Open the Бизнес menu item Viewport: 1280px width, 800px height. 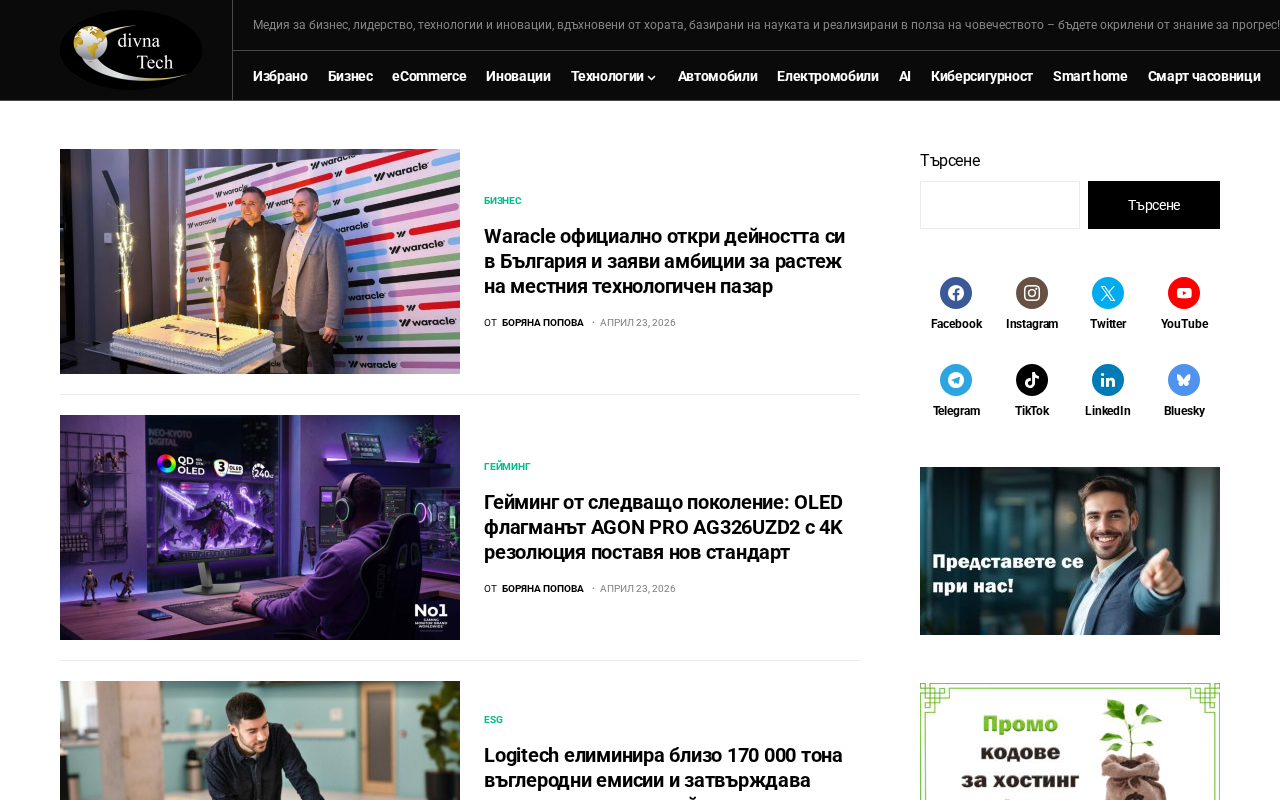click(x=350, y=76)
